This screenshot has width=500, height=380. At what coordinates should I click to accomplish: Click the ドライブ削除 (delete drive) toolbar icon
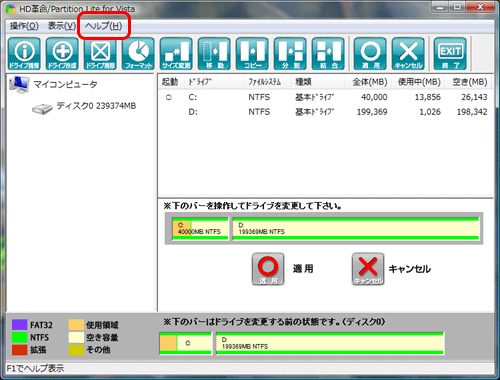[x=100, y=54]
